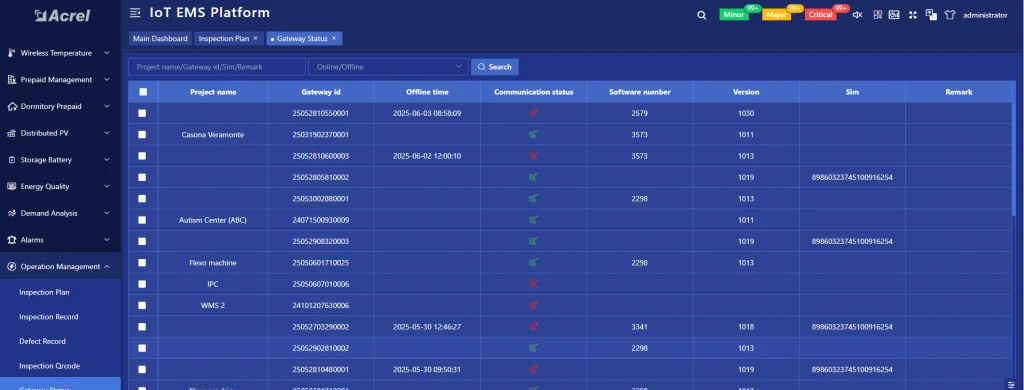Select the Casona Veramonte row checkbox
Image resolution: width=1024 pixels, height=390 pixels.
pos(142,135)
